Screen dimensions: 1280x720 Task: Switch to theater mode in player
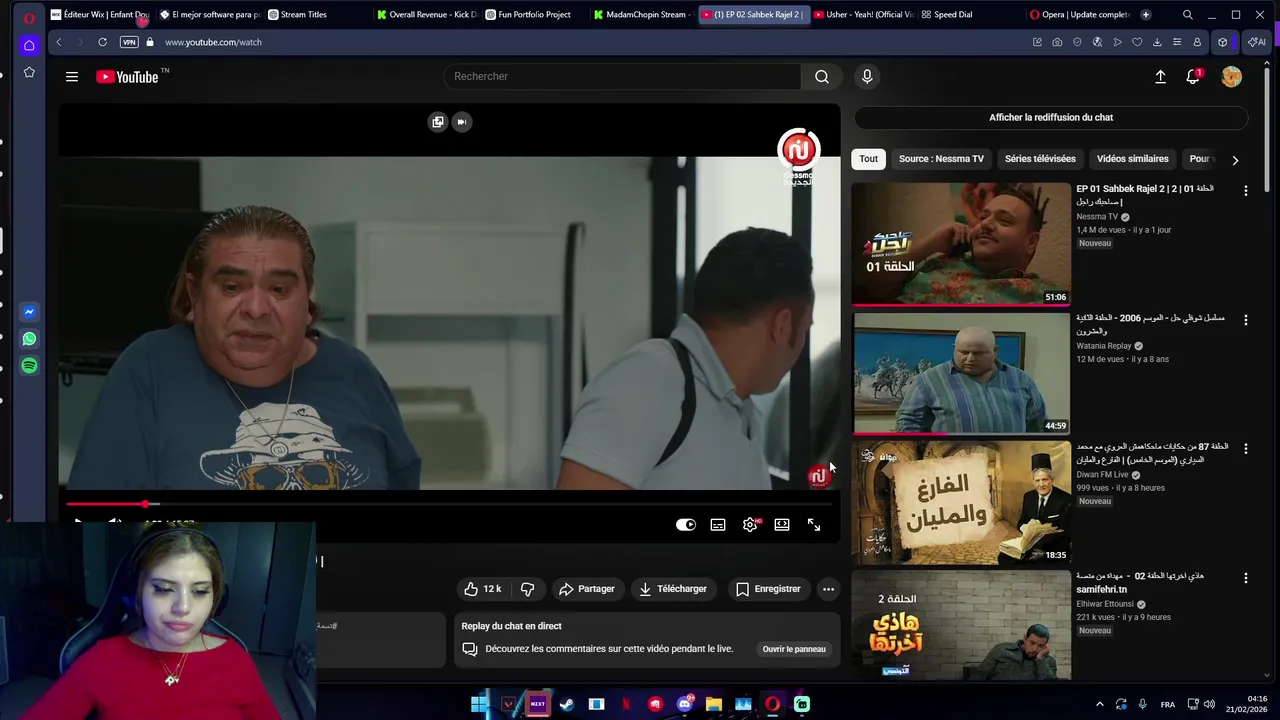tap(782, 525)
